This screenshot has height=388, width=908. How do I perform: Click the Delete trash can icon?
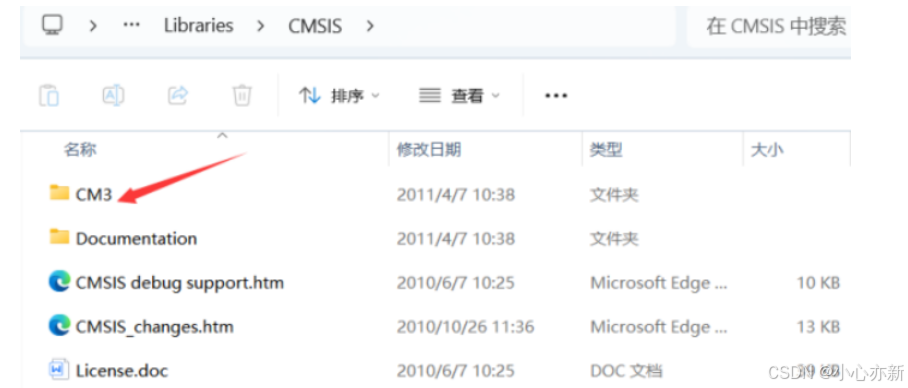coord(241,95)
